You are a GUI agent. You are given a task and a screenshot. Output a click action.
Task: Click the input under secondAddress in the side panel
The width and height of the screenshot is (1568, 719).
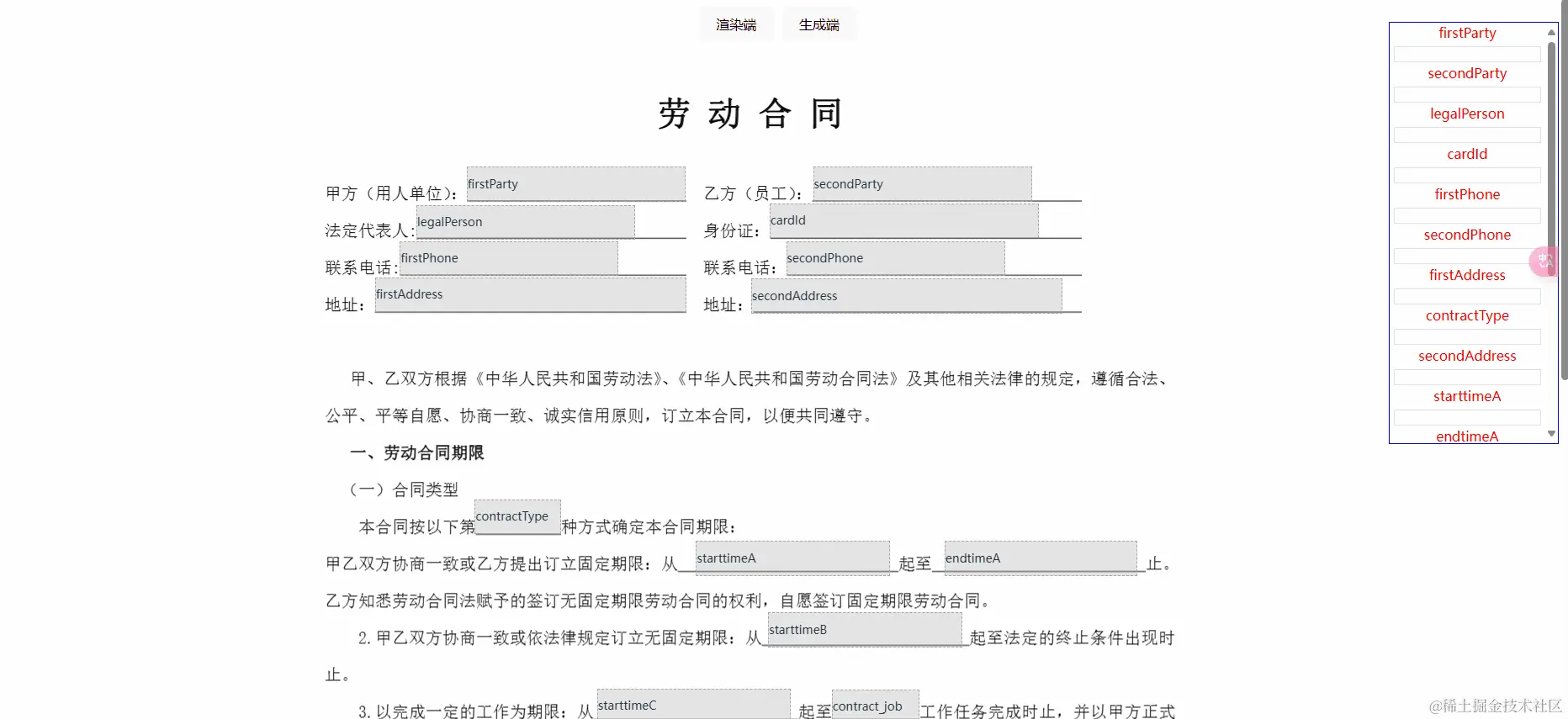[x=1467, y=377]
